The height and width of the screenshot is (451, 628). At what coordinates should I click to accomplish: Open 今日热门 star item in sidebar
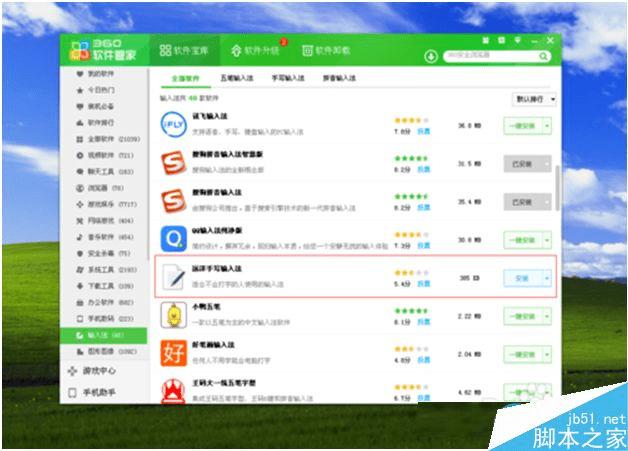click(95, 90)
